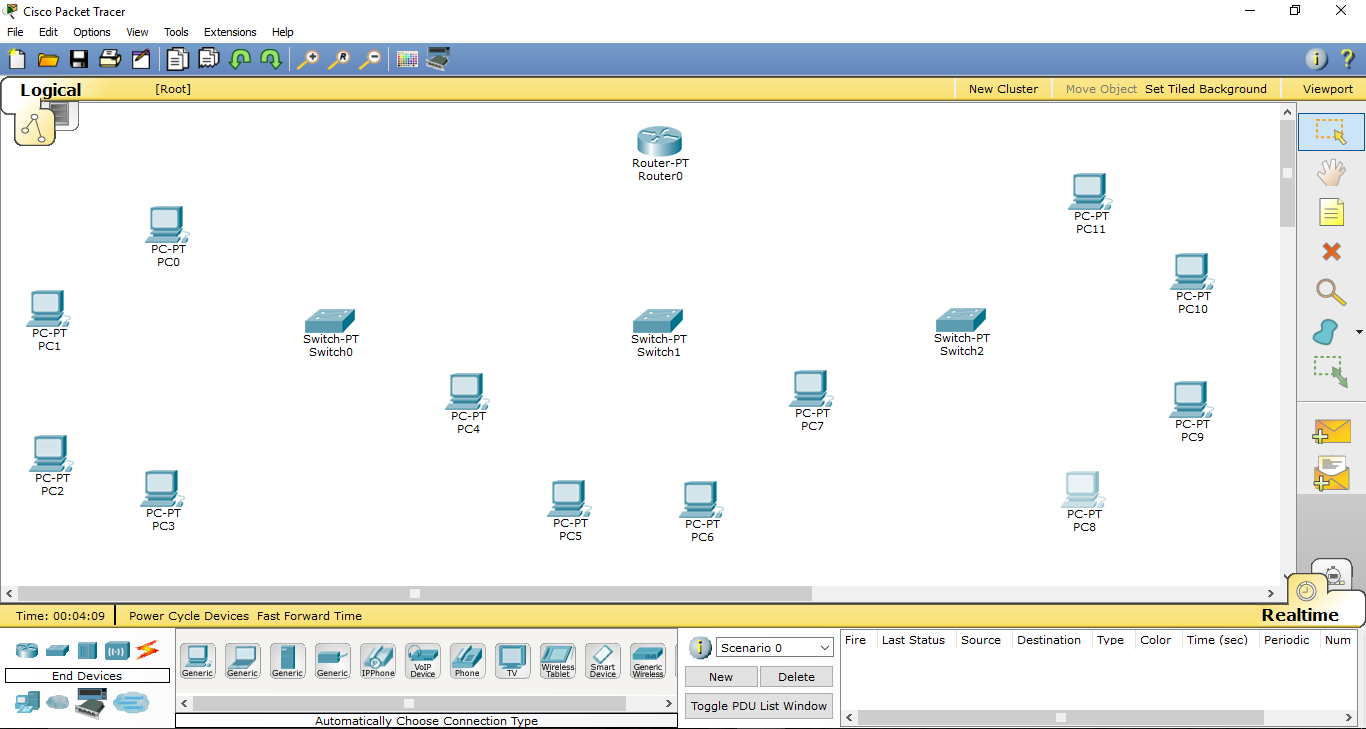Add a Complex PDU envelope

pos(1331,473)
